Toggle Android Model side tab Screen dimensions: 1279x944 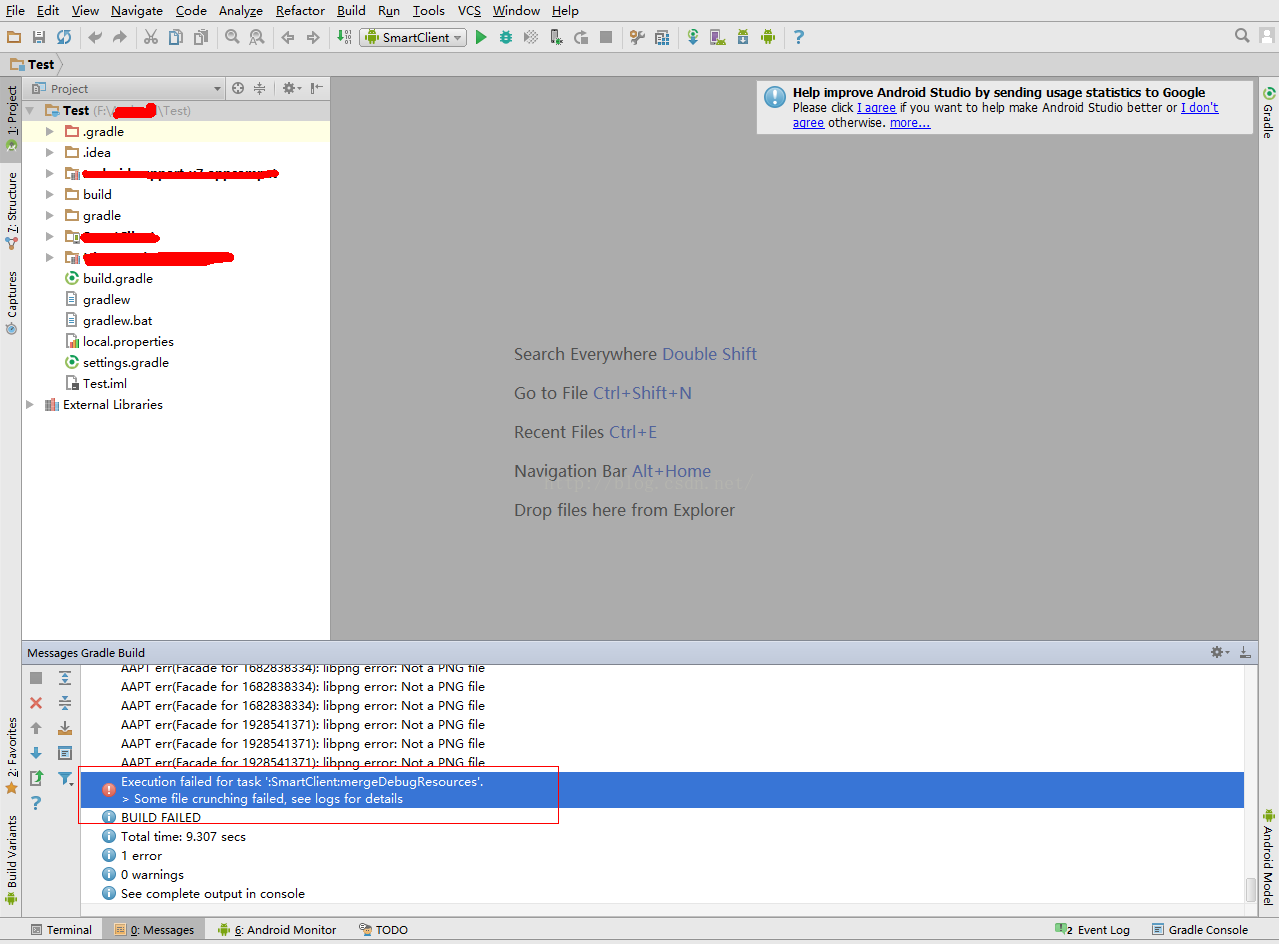click(x=1268, y=857)
